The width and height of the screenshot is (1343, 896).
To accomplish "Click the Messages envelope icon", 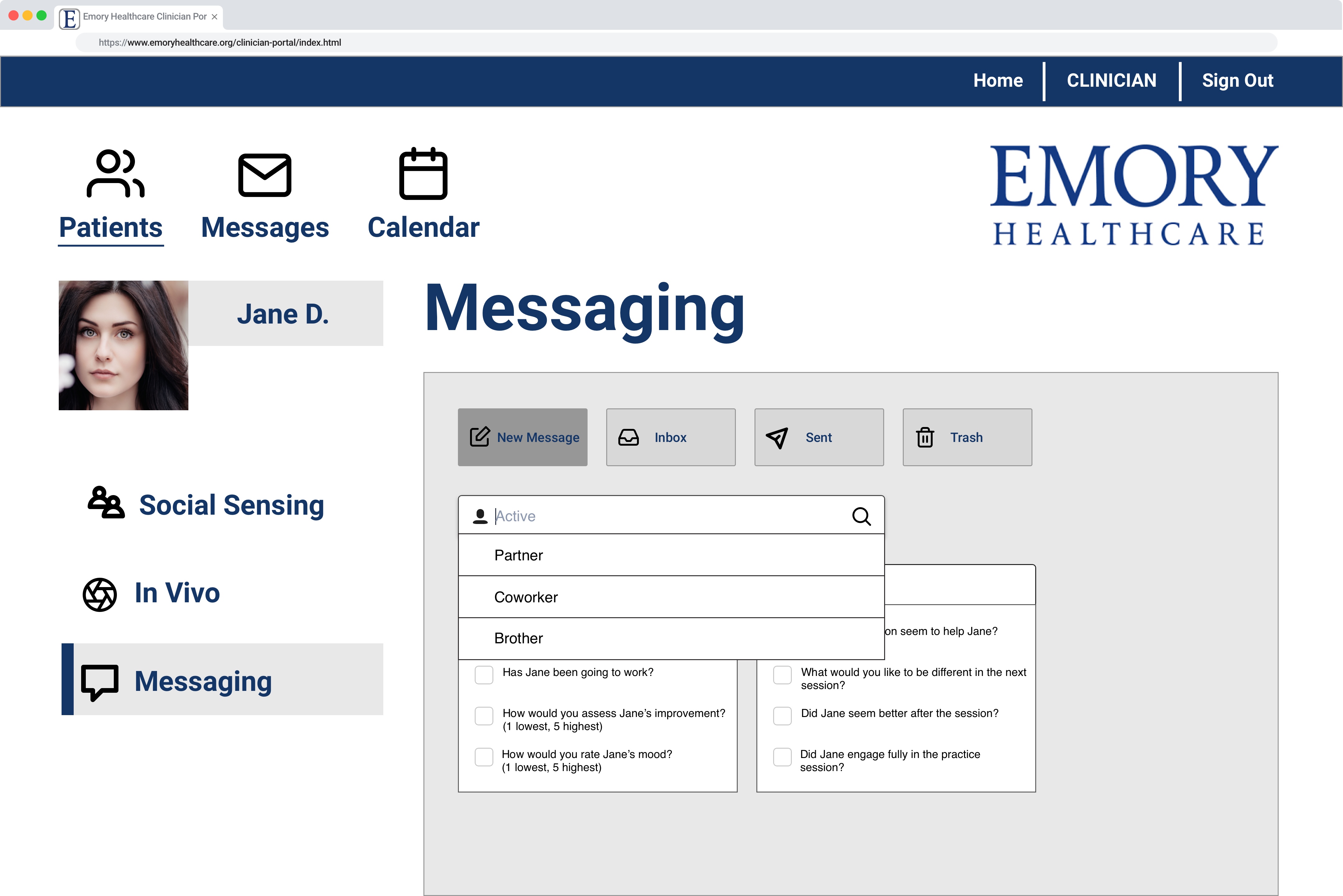I will click(x=265, y=175).
